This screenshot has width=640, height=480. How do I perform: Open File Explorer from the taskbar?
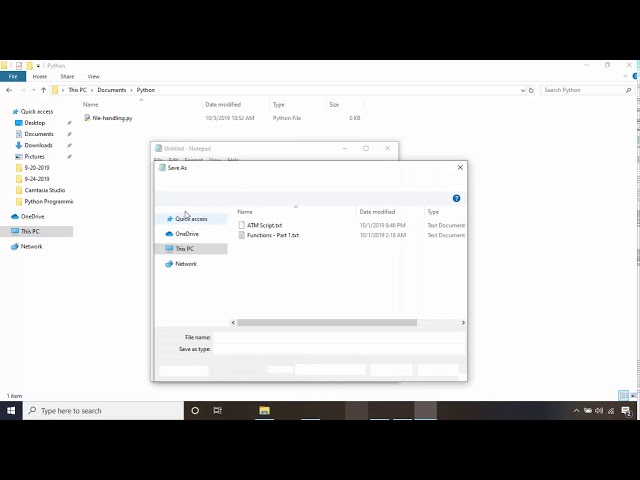(264, 411)
